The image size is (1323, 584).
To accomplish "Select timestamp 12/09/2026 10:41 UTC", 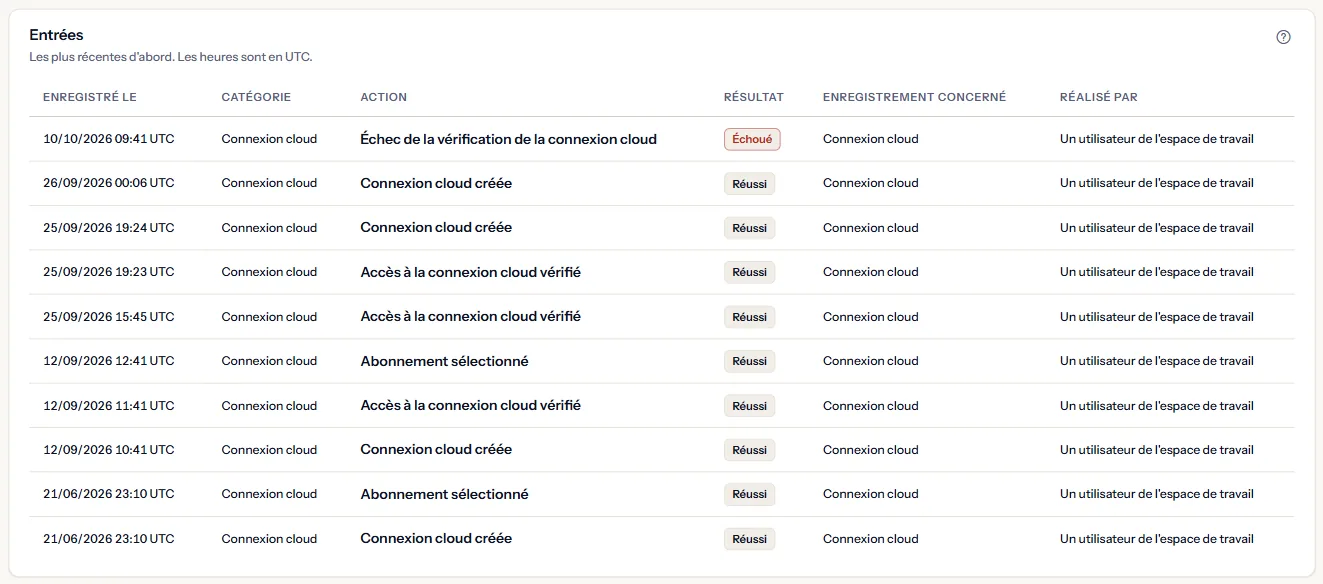I will (x=109, y=450).
